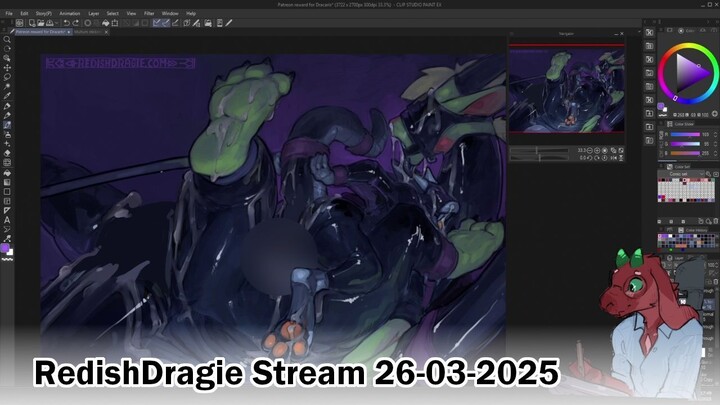Select the Ruler tool
This screenshot has width=720, height=405.
coord(7,210)
